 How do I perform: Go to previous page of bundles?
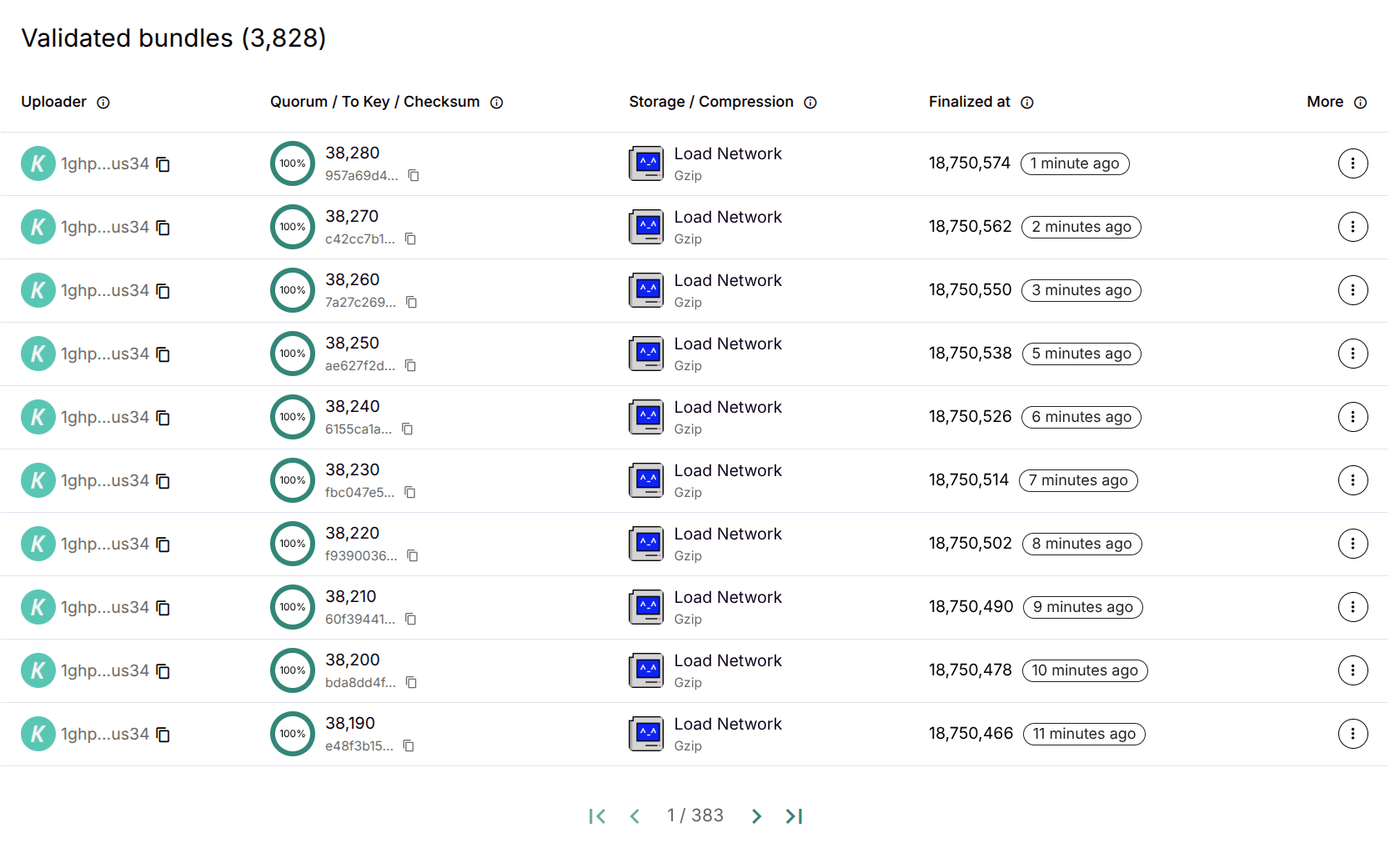[635, 816]
